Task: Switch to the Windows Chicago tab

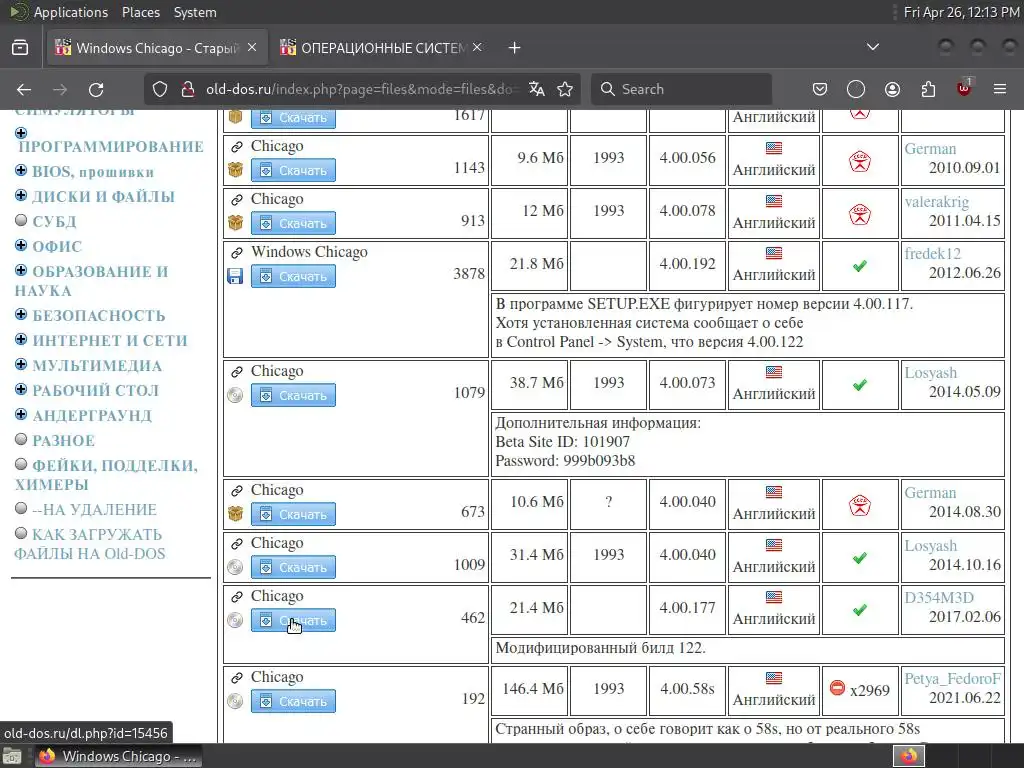Action: point(157,48)
